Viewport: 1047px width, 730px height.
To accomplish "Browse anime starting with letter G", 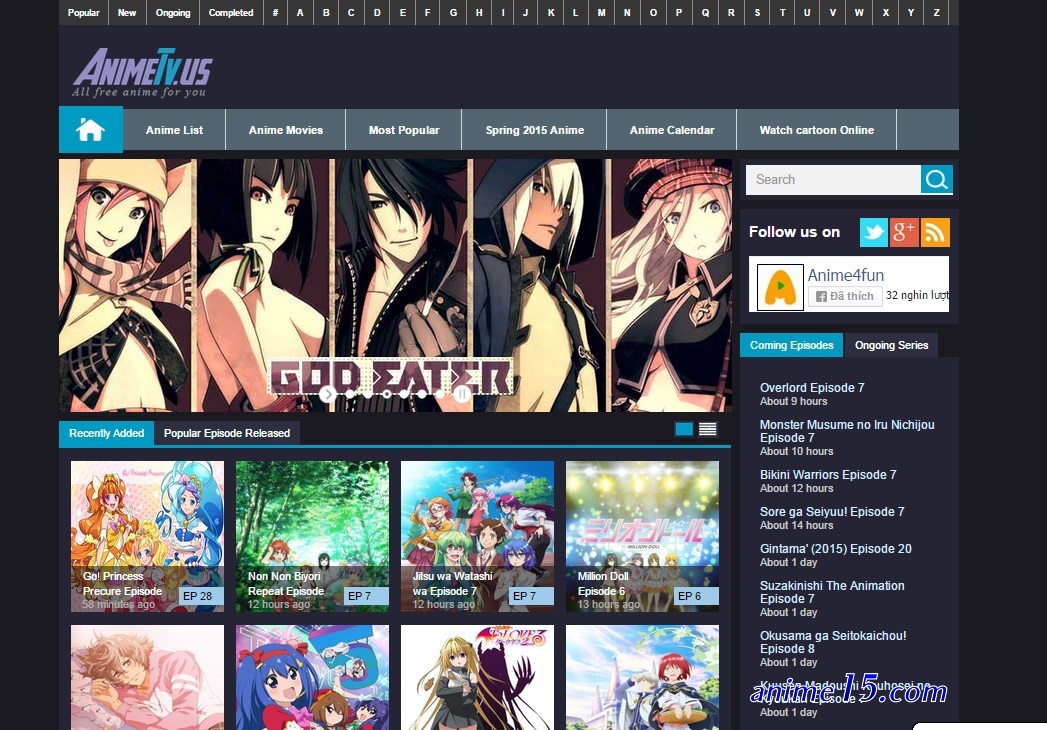I will click(453, 13).
